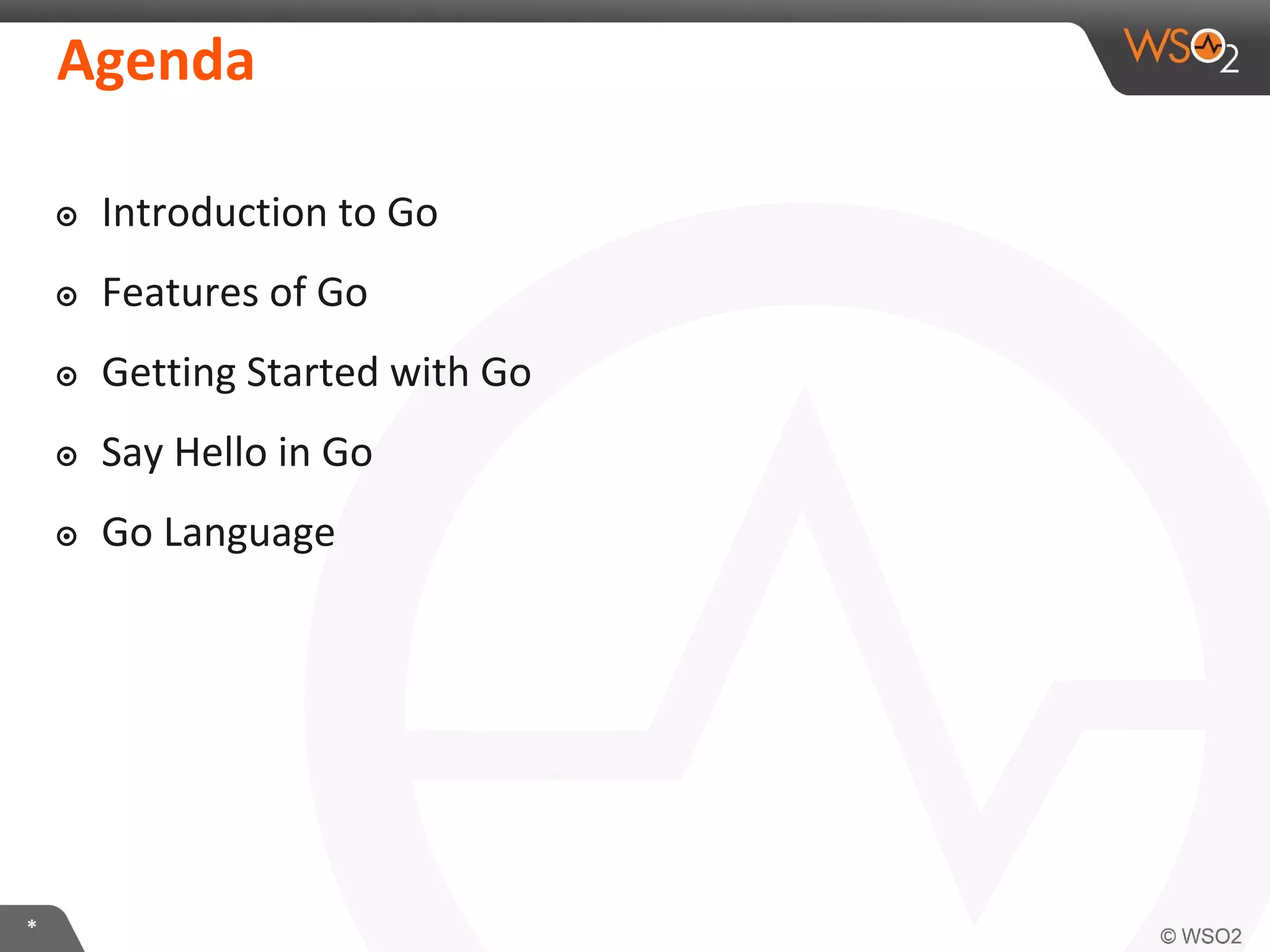Click the © WSO2 copyright text
The width and height of the screenshot is (1270, 952).
[1201, 936]
